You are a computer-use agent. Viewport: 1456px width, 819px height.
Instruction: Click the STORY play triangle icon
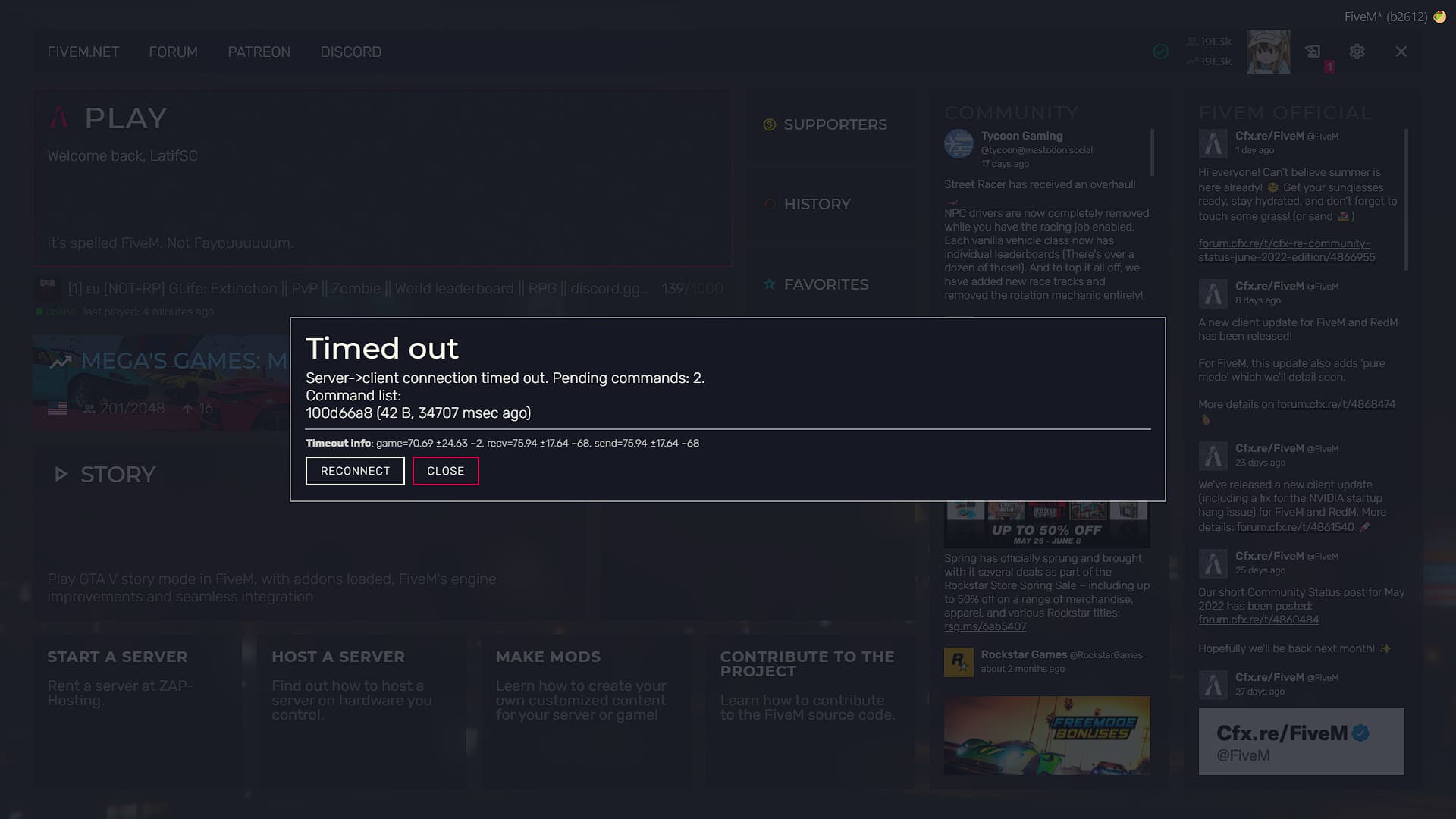(61, 475)
